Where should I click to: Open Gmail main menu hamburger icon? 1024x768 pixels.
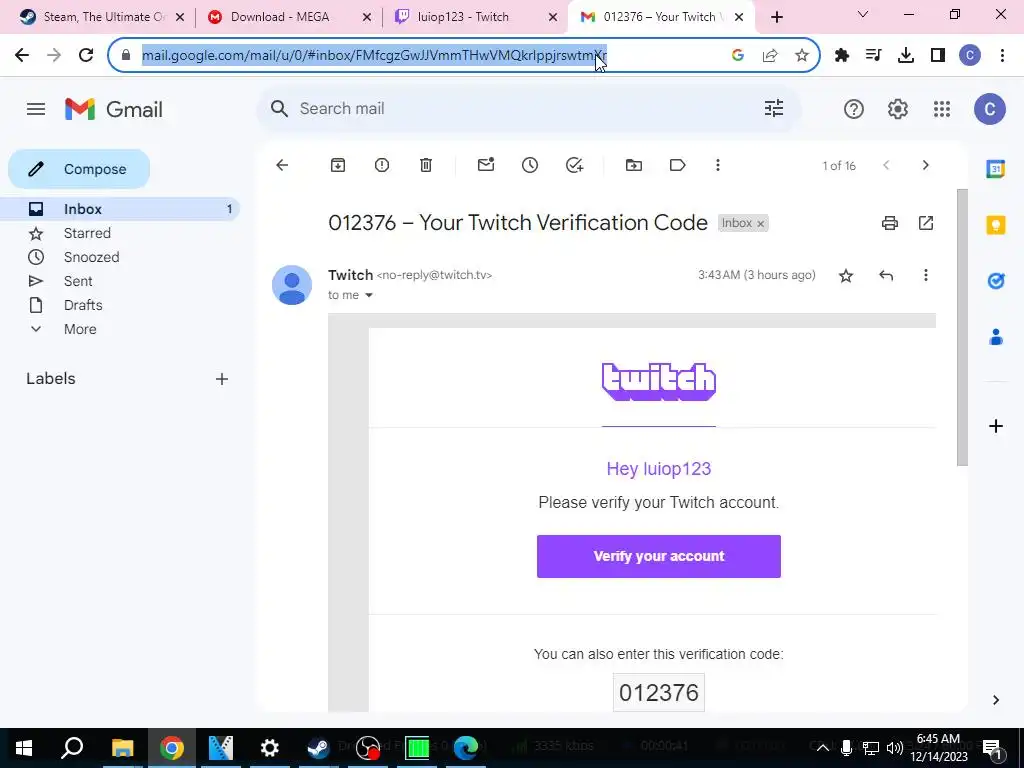pyautogui.click(x=36, y=109)
